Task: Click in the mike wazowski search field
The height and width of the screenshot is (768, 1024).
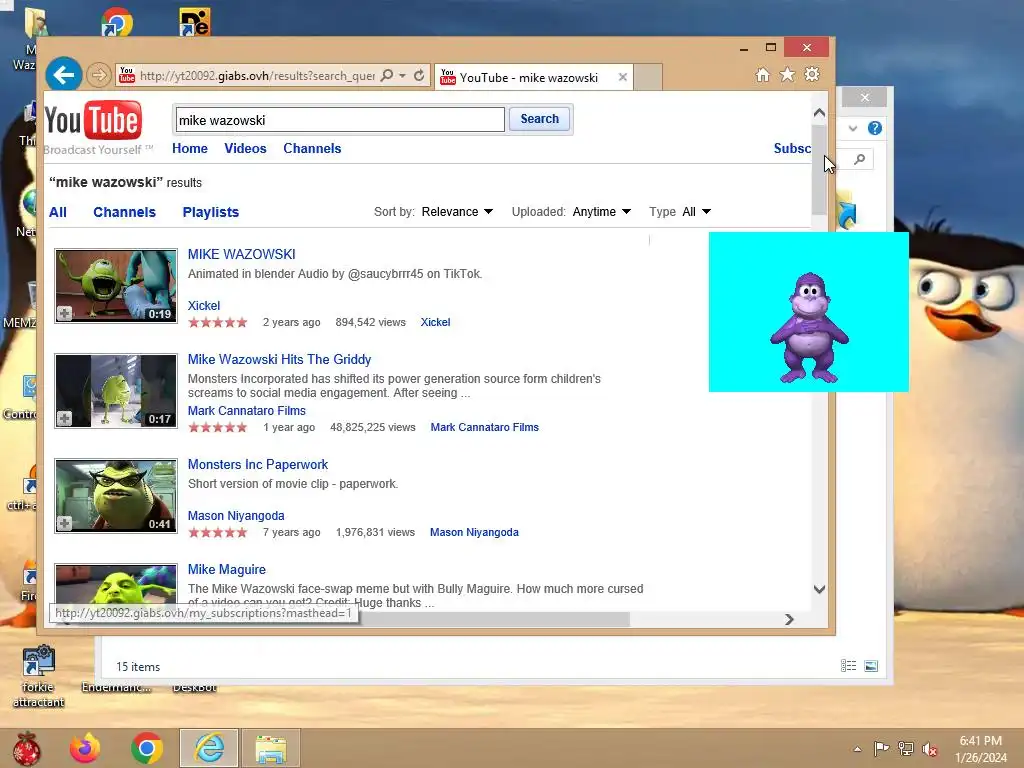Action: (x=340, y=120)
